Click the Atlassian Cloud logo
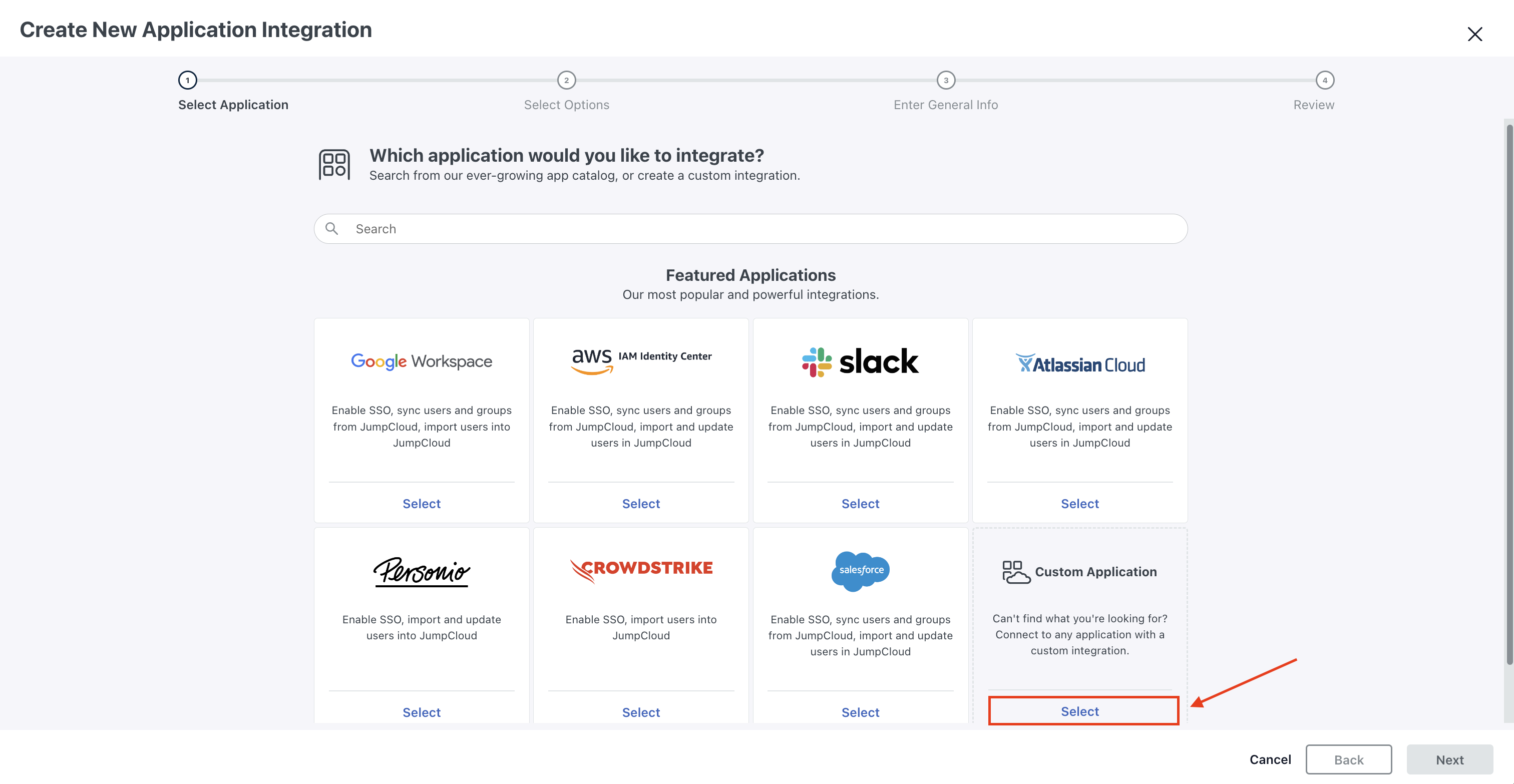The height and width of the screenshot is (784, 1514). [1079, 364]
